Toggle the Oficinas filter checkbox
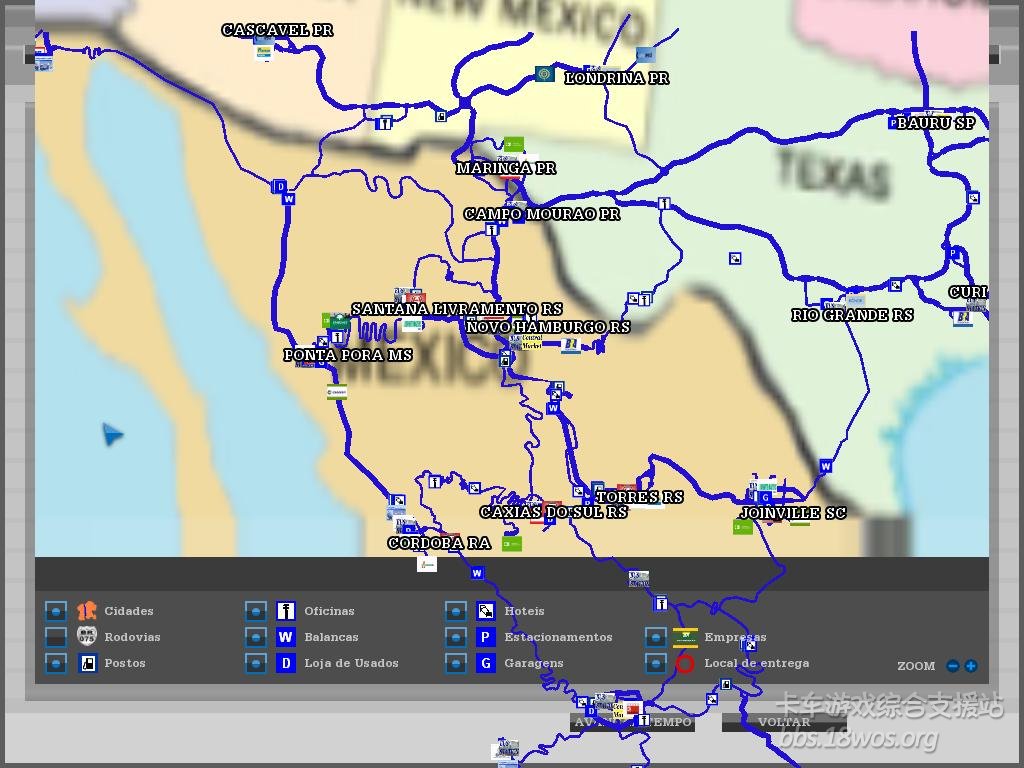This screenshot has width=1024, height=768. pyautogui.click(x=256, y=611)
